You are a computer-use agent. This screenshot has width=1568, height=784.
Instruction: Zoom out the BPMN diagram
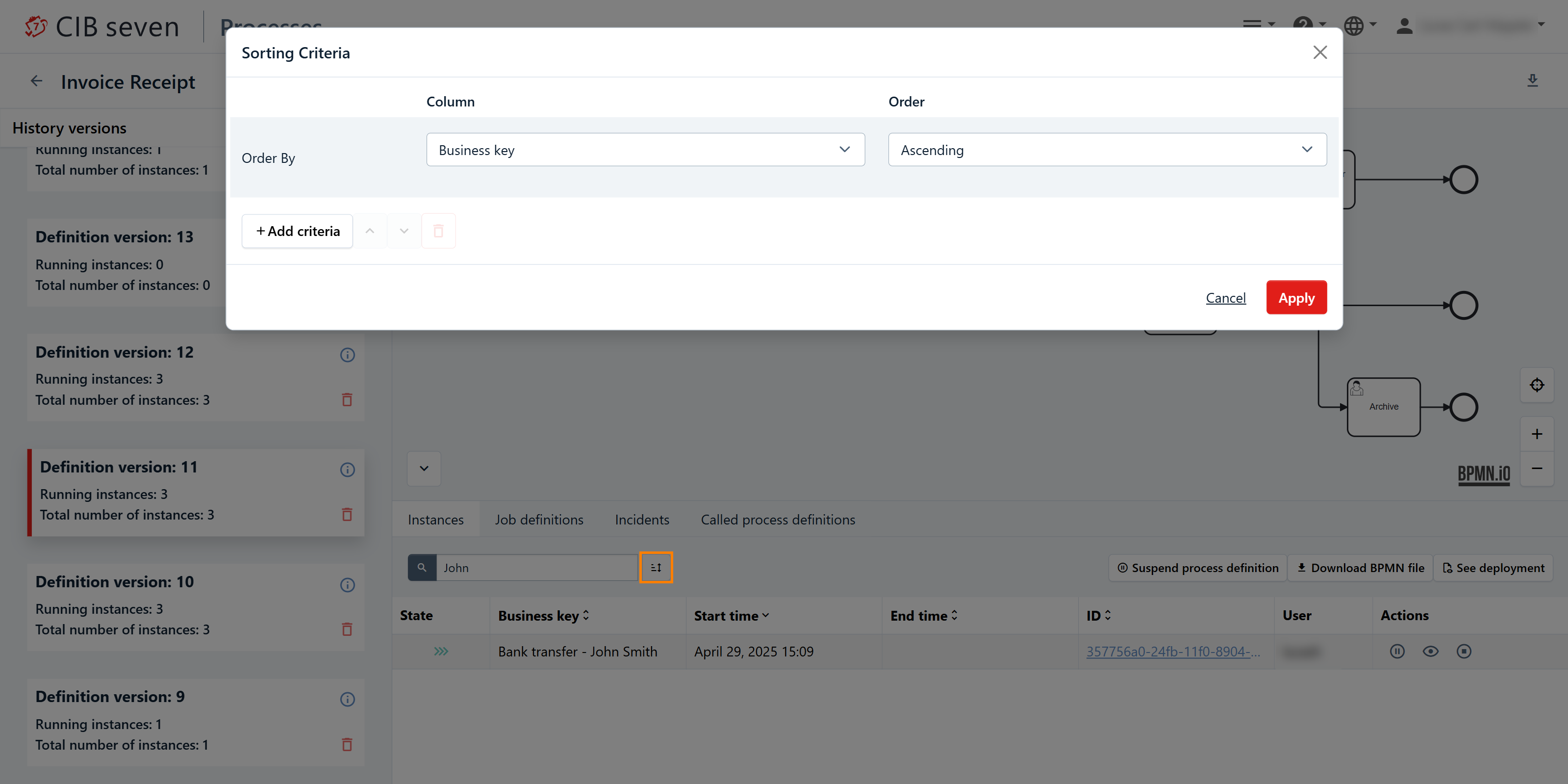pyautogui.click(x=1536, y=468)
